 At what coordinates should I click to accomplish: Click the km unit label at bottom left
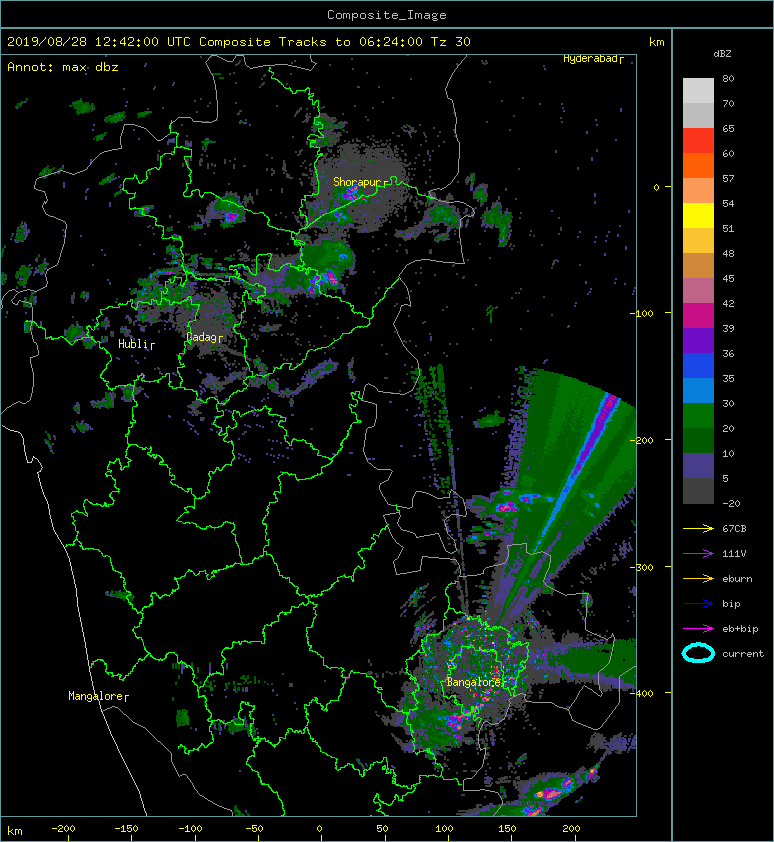(x=15, y=832)
